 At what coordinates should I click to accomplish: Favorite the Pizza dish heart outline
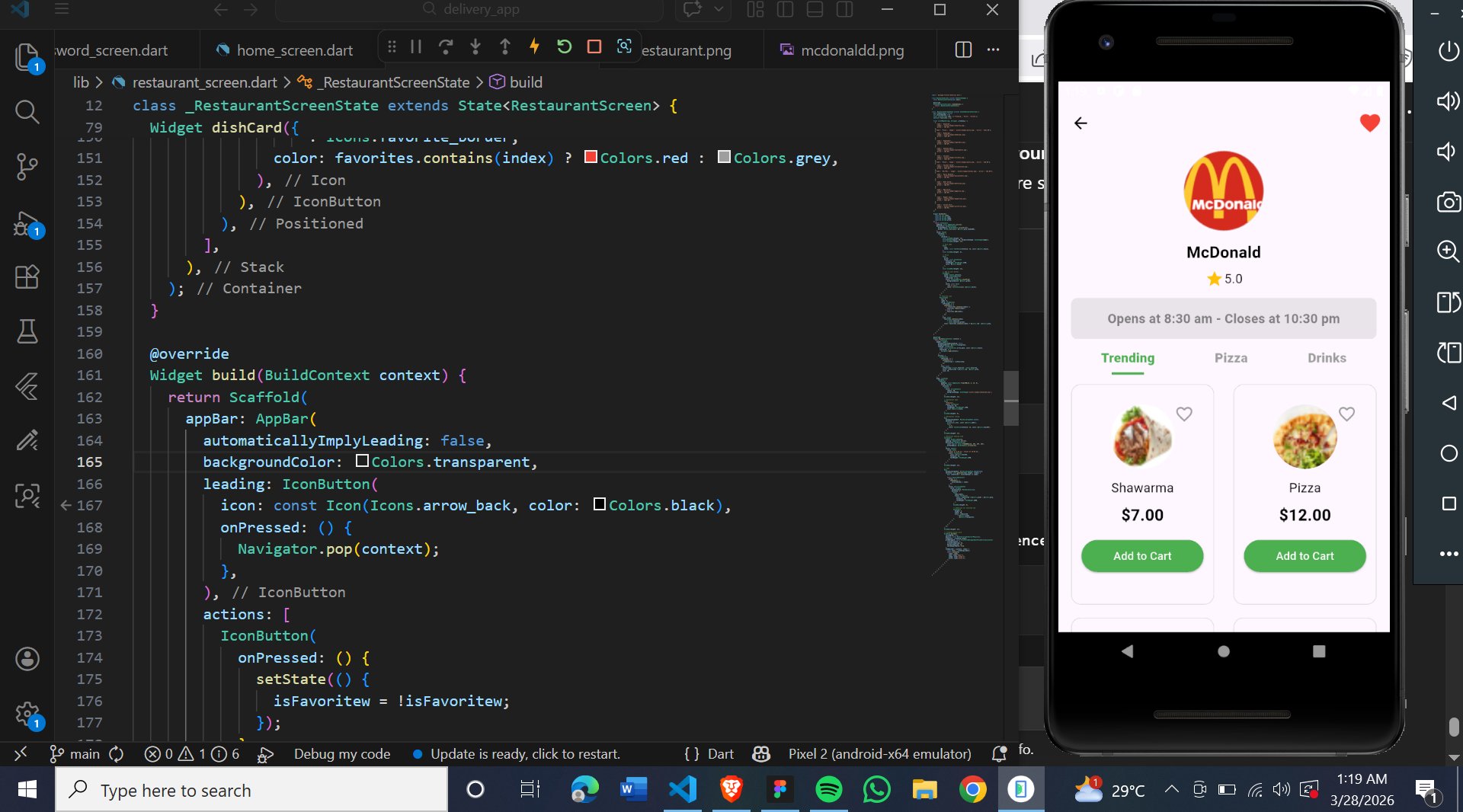click(1346, 414)
